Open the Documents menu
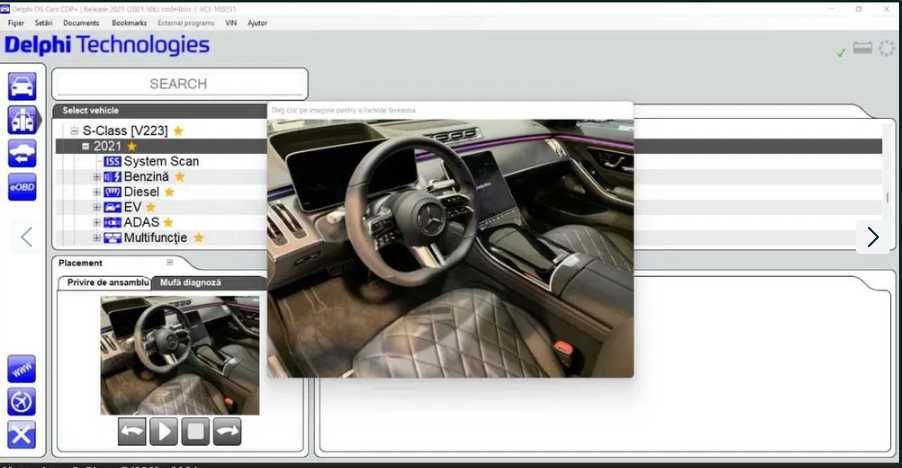Viewport: 902px width, 468px height. 81,23
